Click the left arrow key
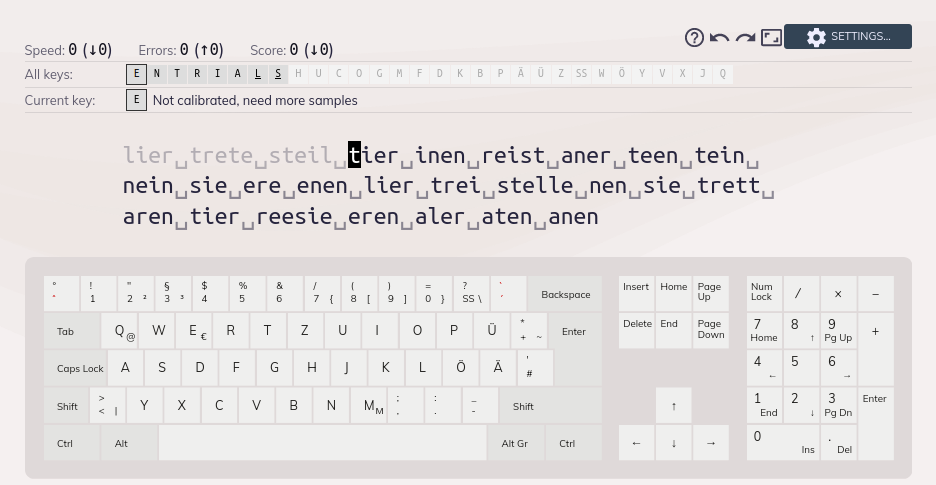Viewport: 936px width, 485px height. (x=636, y=443)
